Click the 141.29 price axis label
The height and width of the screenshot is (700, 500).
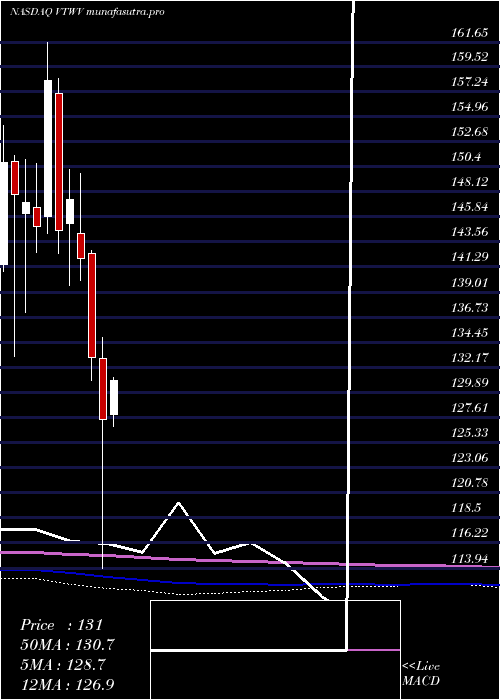pyautogui.click(x=470, y=257)
